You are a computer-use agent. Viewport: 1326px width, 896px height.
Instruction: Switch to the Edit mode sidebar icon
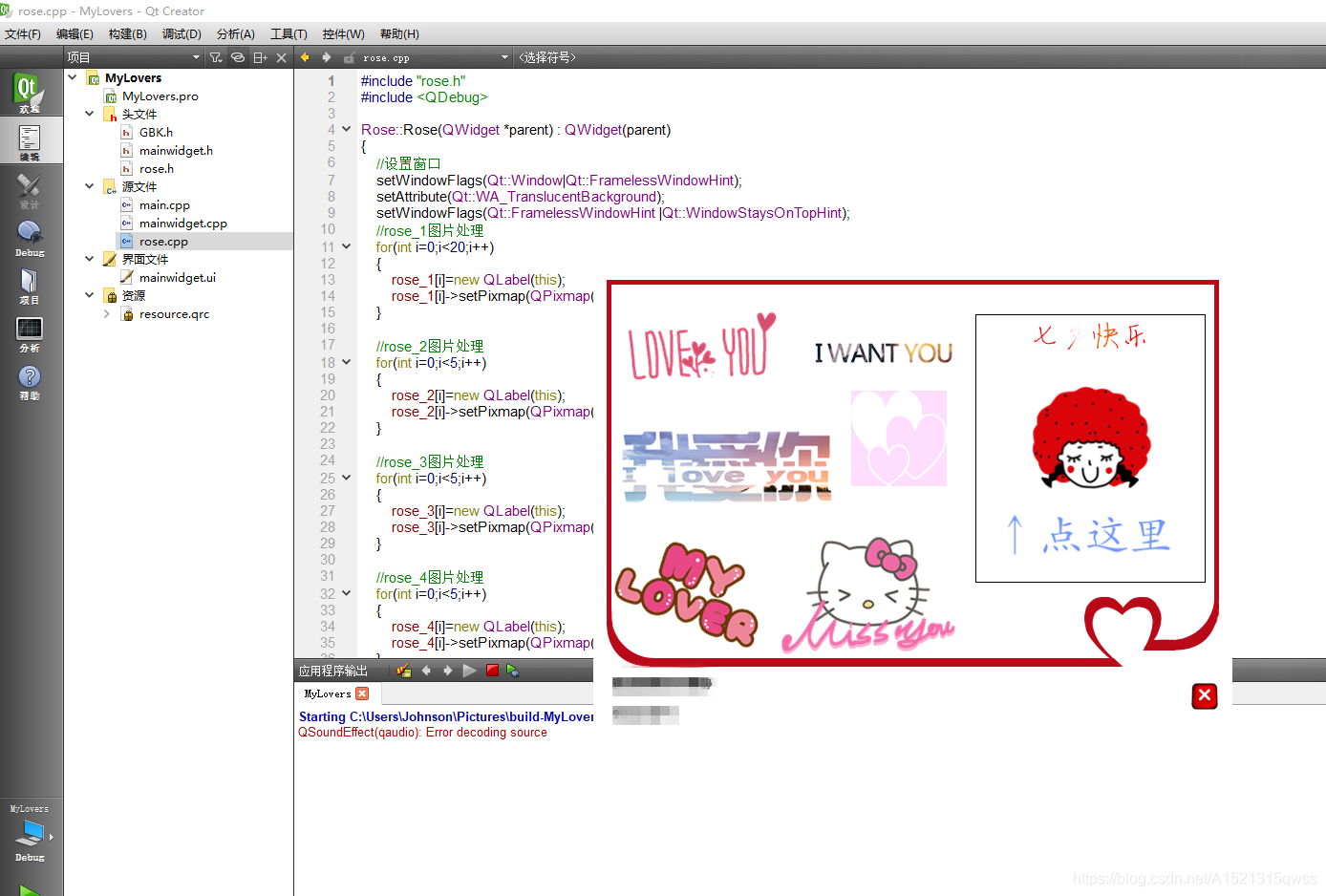pyautogui.click(x=29, y=141)
